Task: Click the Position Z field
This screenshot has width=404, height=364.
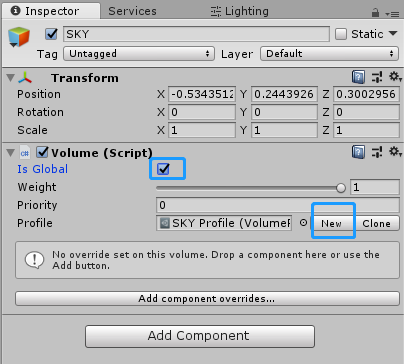Action: pyautogui.click(x=366, y=94)
